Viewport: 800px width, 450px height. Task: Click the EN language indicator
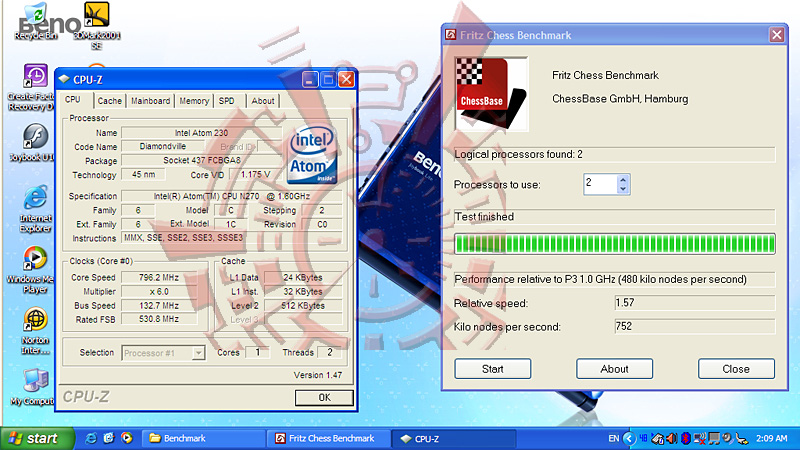click(x=614, y=438)
